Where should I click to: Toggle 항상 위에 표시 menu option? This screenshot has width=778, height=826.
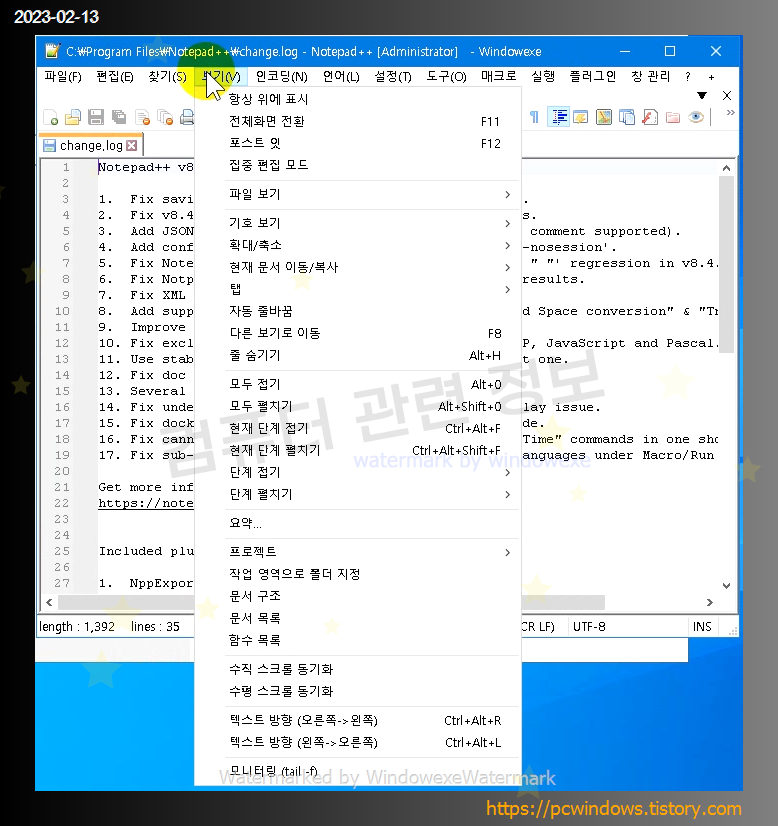coord(358,99)
